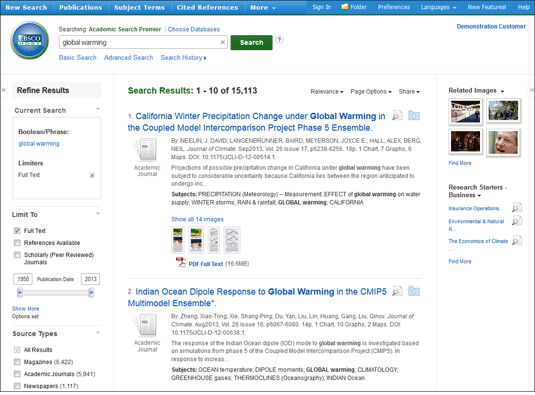535x395 pixels.
Task: Open the fourth result image thumbnail
Action: point(232,240)
